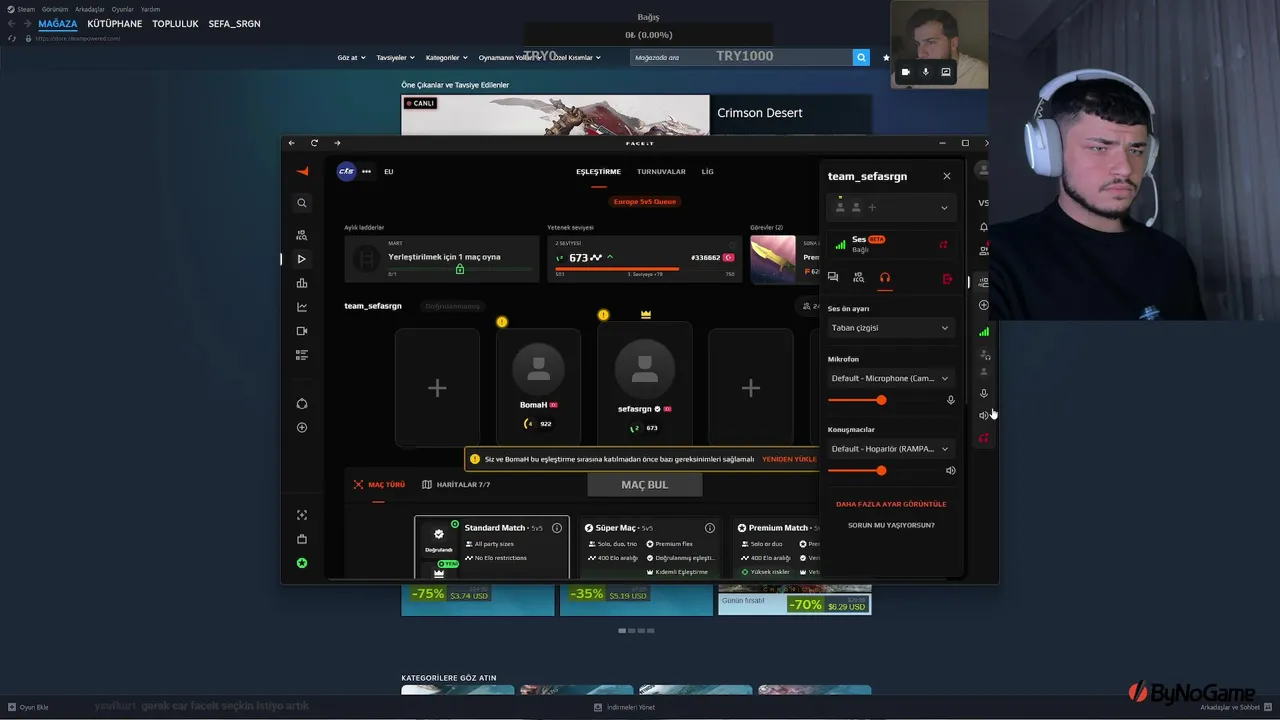Click Mikrofon volume slider handle

point(881,400)
